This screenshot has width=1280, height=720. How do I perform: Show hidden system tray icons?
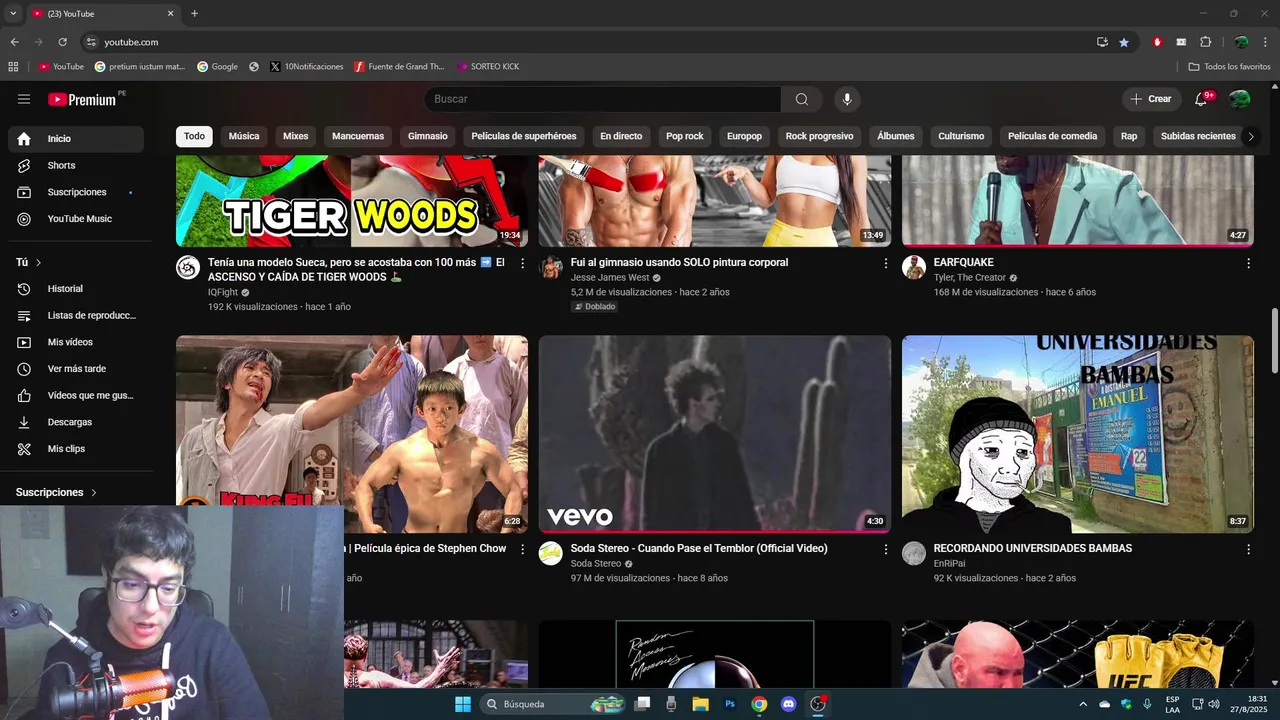point(1082,704)
